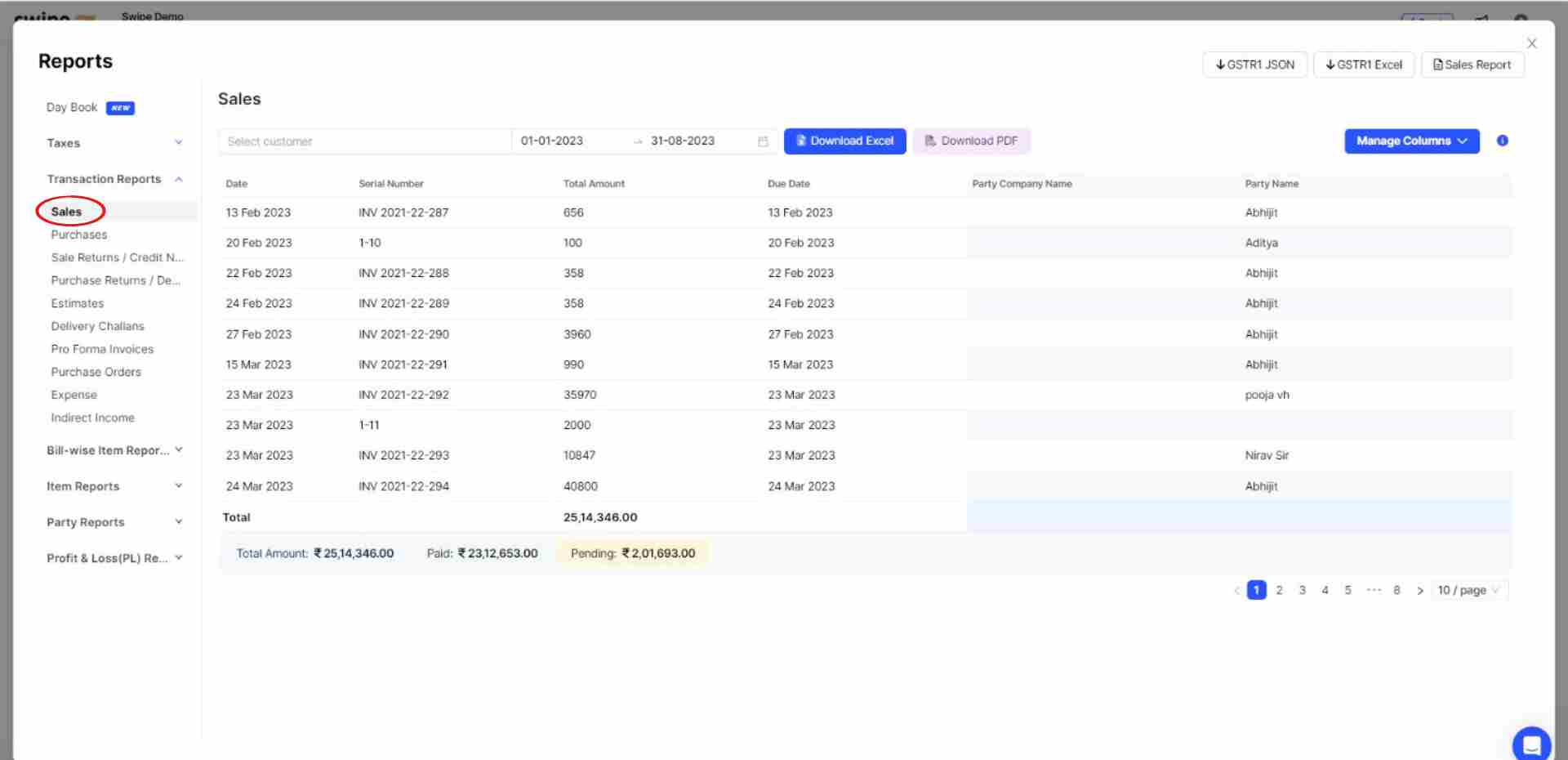Click party name Nirav Sir

tap(1267, 455)
